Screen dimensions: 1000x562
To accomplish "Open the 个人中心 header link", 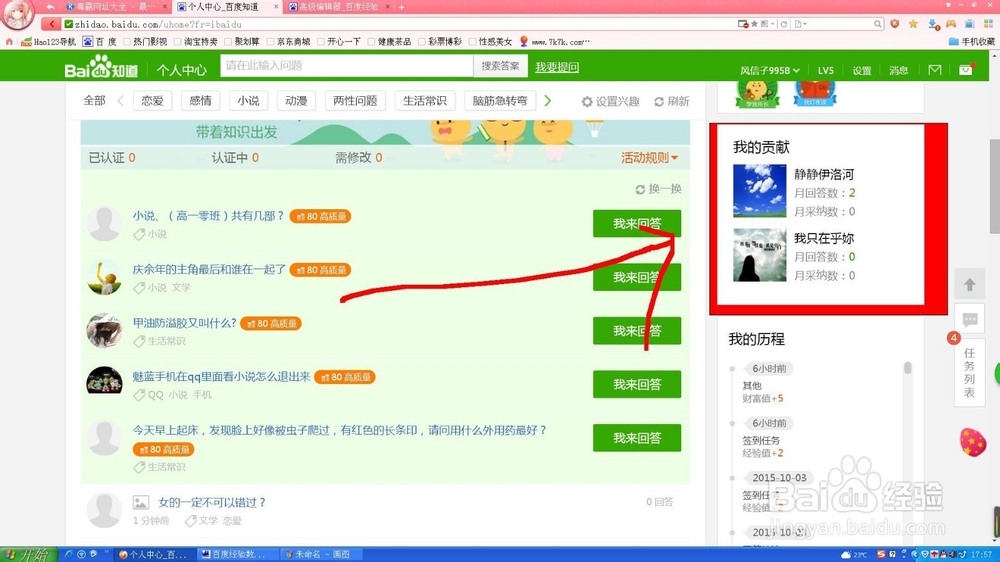I will point(181,70).
